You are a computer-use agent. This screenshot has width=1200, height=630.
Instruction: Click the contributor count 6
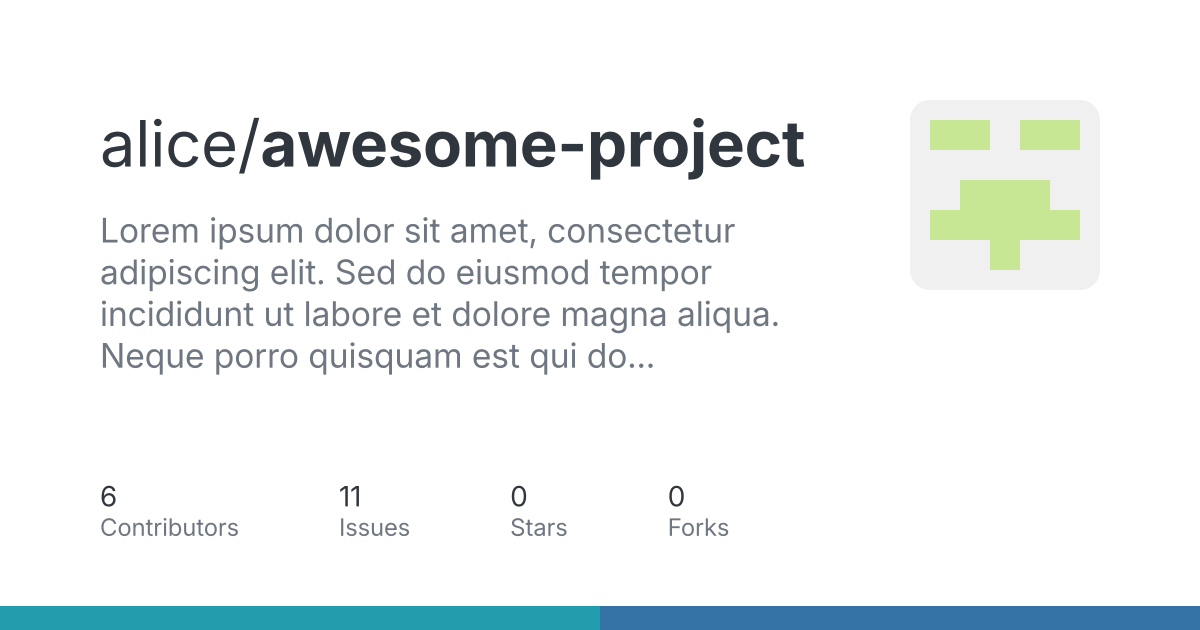click(x=109, y=496)
